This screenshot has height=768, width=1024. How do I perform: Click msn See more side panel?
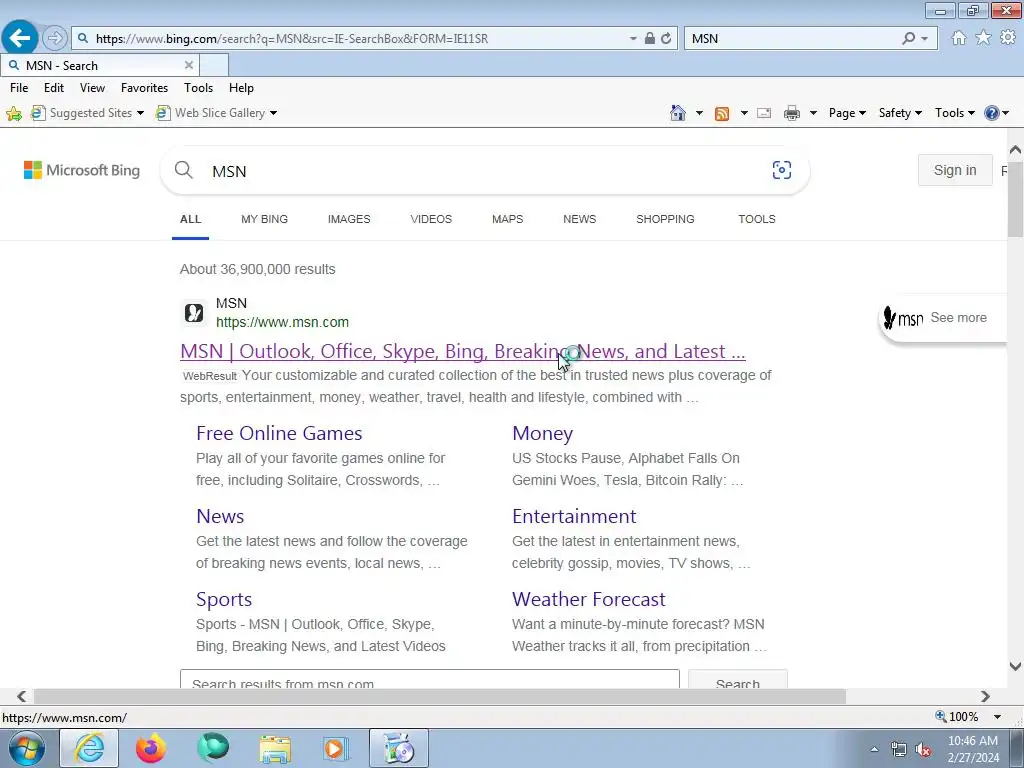[944, 318]
